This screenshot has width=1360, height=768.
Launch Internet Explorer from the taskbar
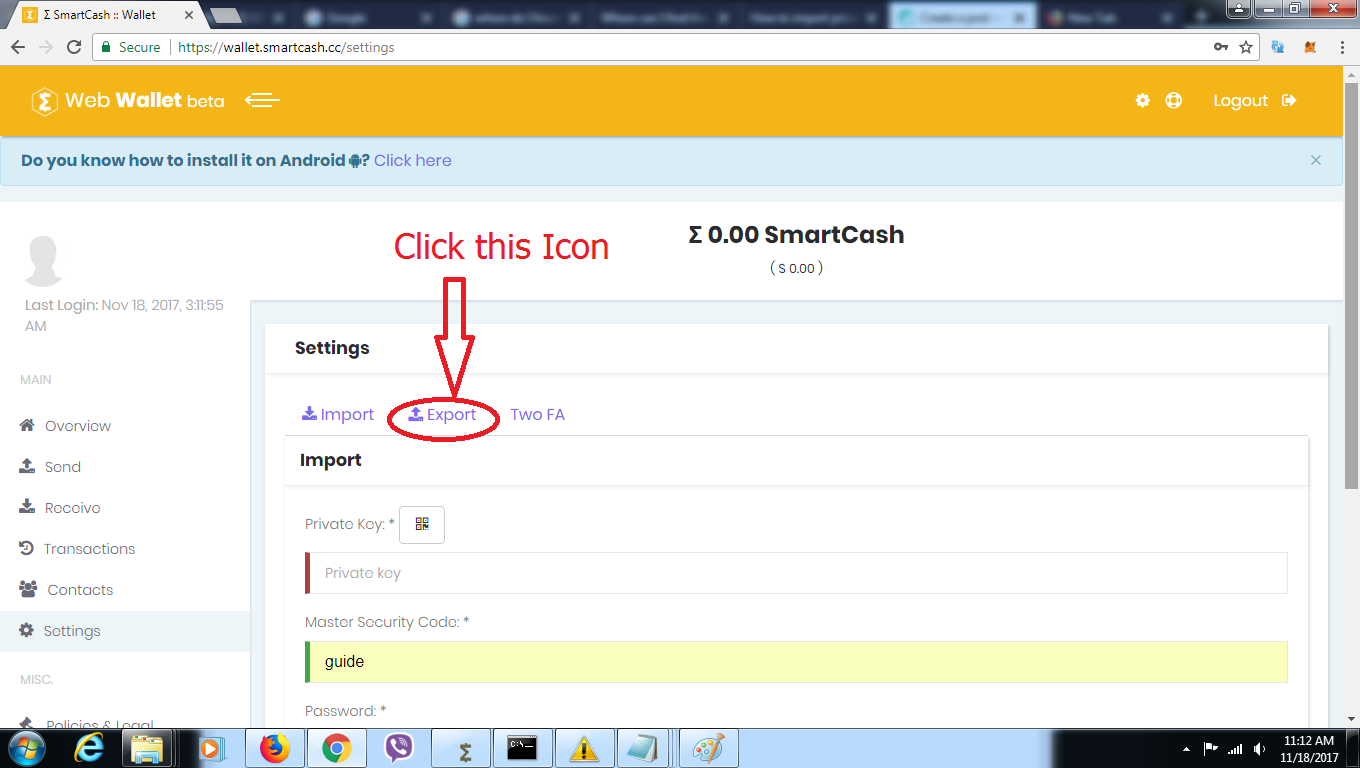[x=89, y=748]
